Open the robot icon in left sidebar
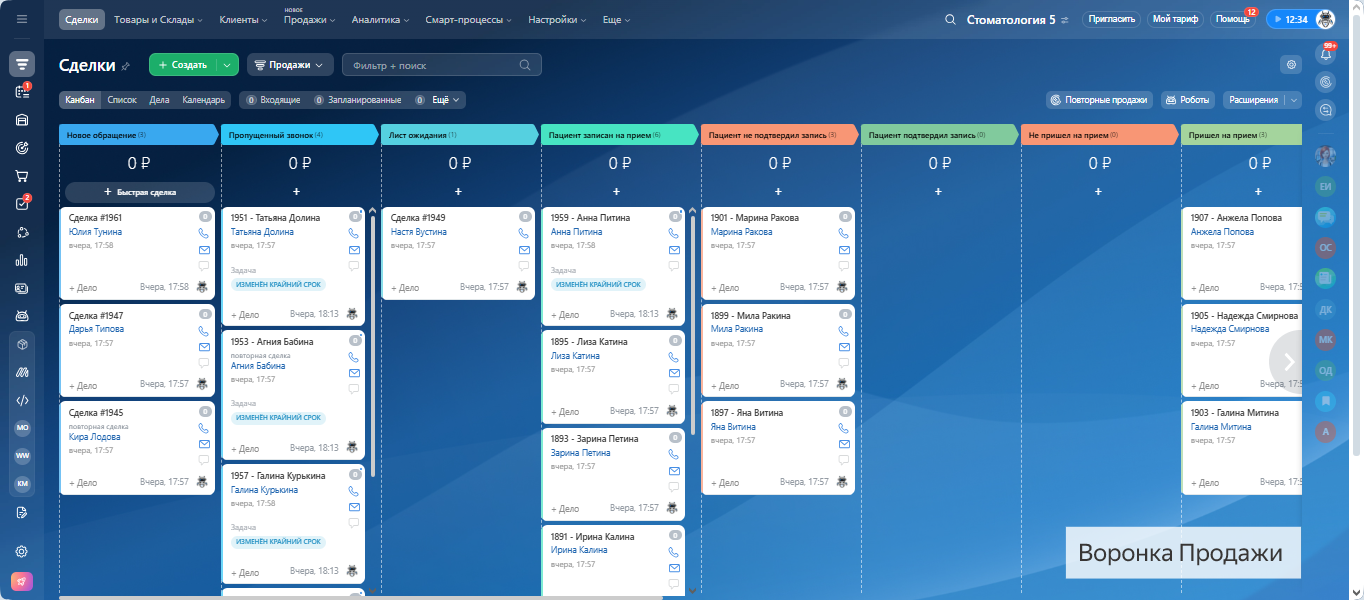 tap(22, 316)
